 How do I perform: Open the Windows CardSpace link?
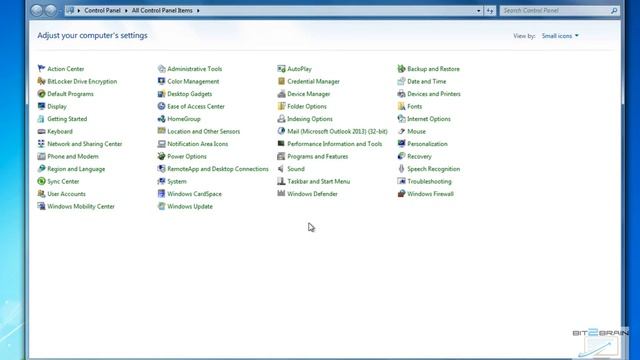(x=194, y=194)
